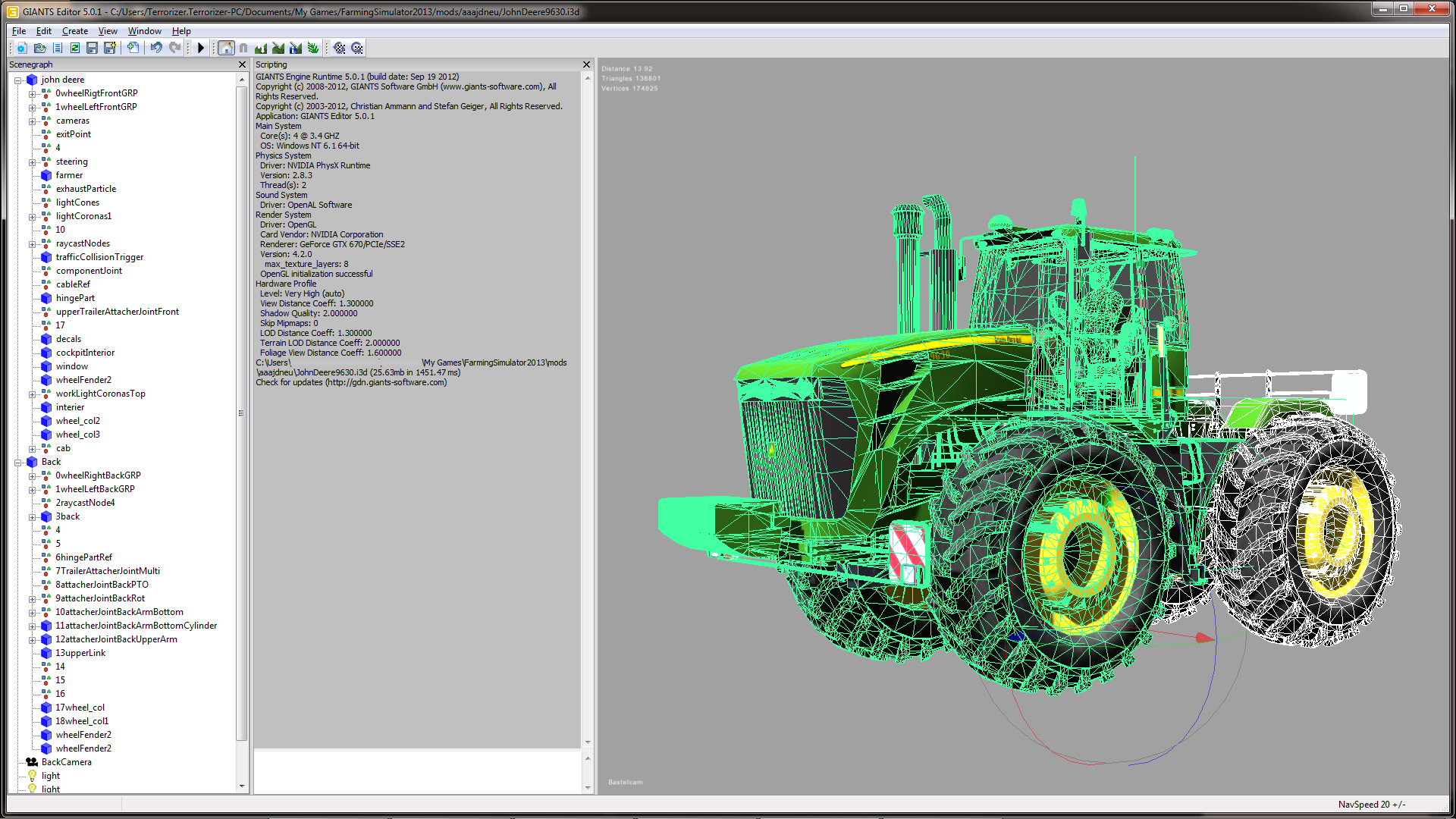This screenshot has width=1456, height=819.
Task: Click the Save As floppy with star icon
Action: (x=110, y=48)
